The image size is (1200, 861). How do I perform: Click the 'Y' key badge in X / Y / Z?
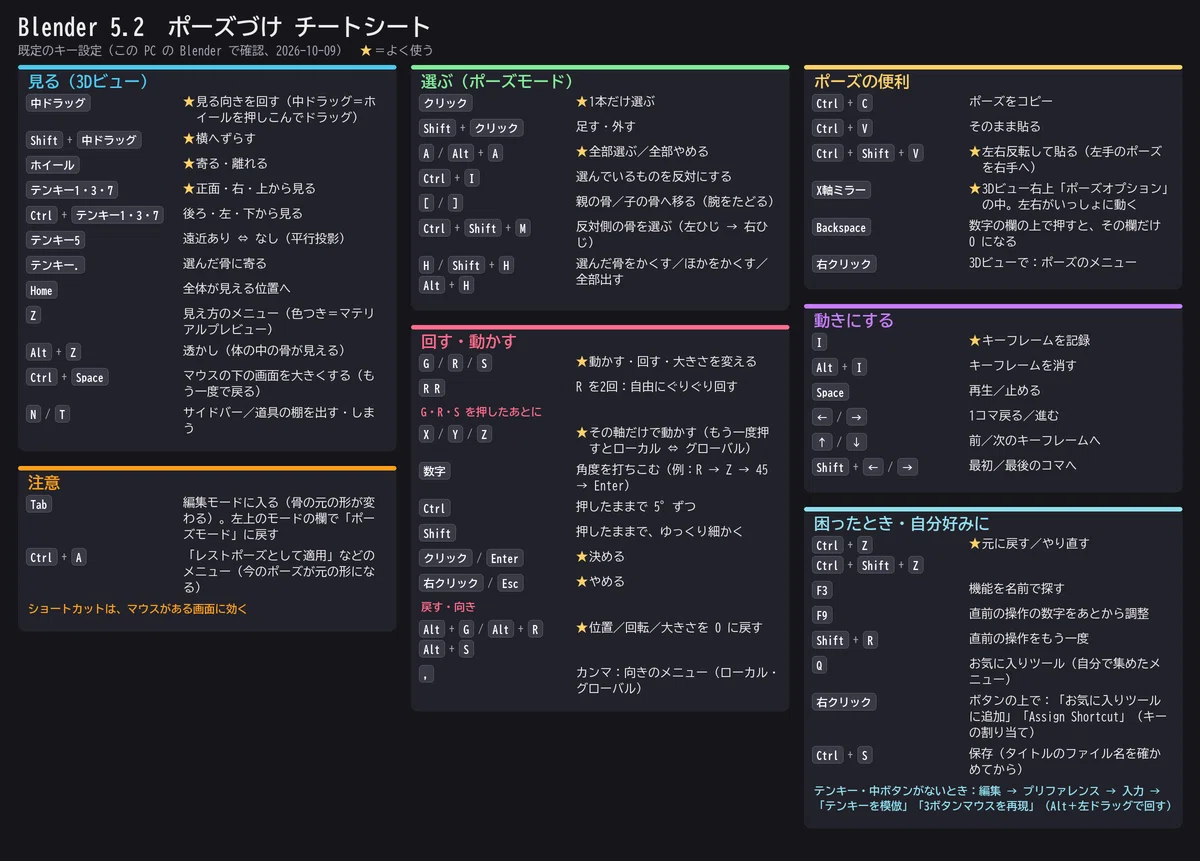coord(455,434)
